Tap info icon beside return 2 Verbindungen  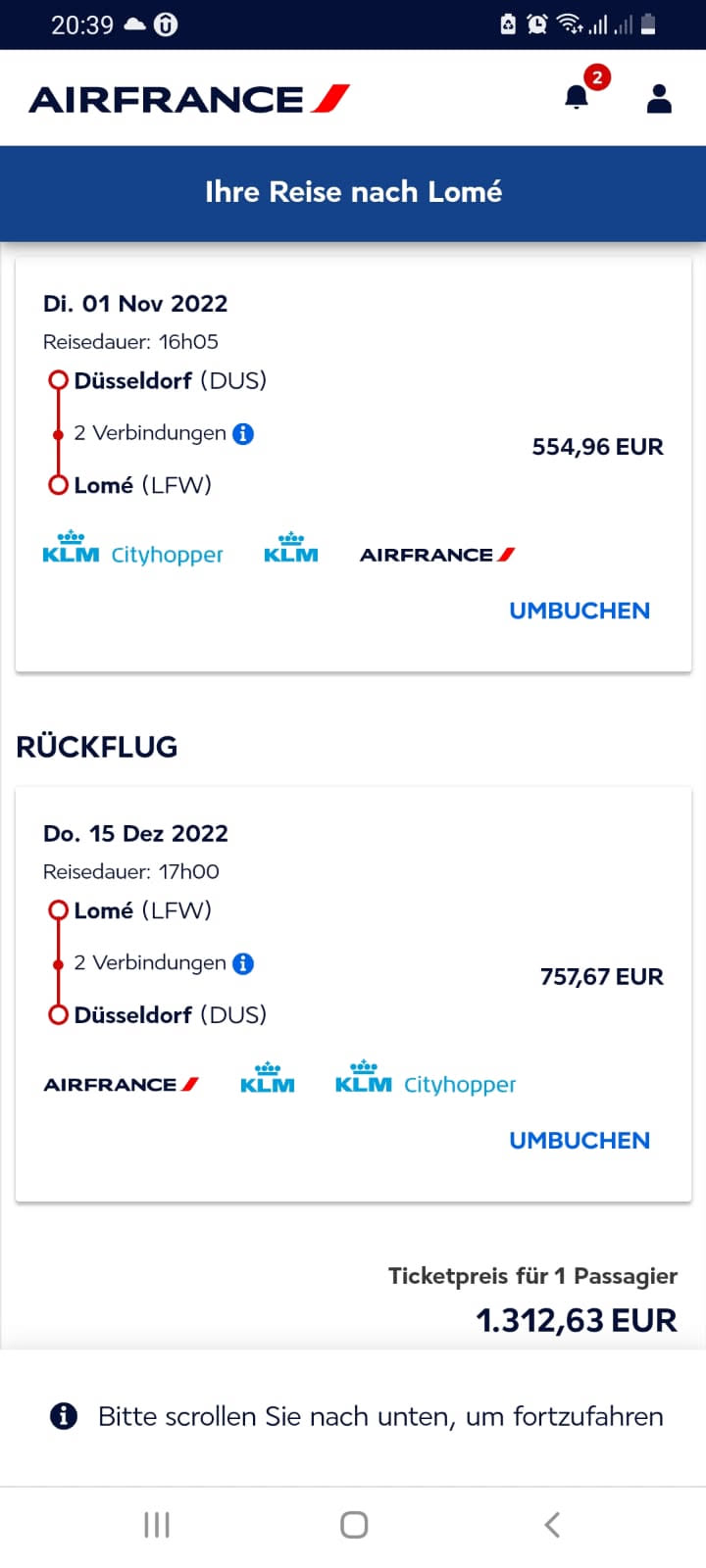(x=243, y=963)
